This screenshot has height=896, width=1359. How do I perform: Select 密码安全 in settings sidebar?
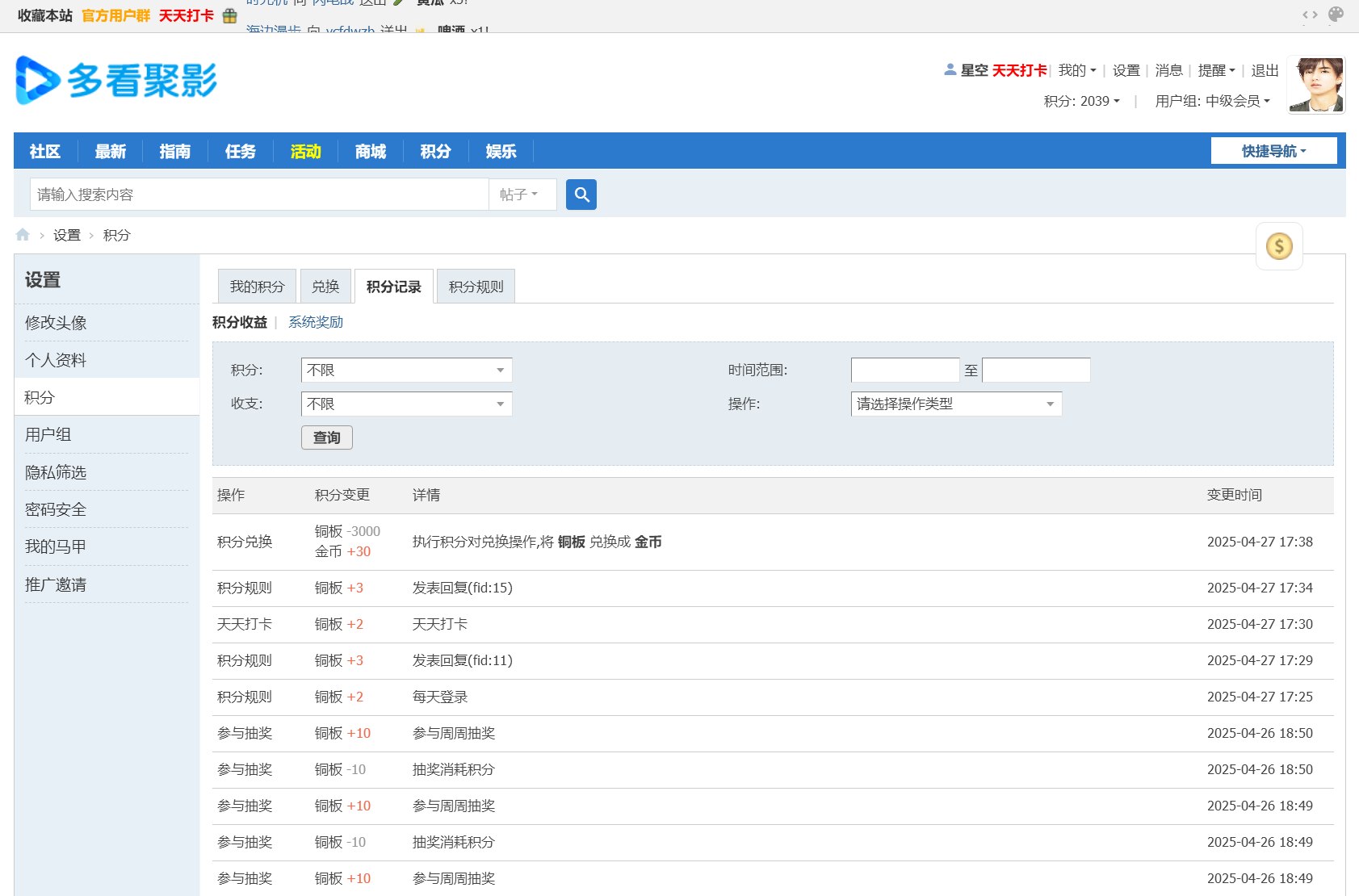(56, 509)
